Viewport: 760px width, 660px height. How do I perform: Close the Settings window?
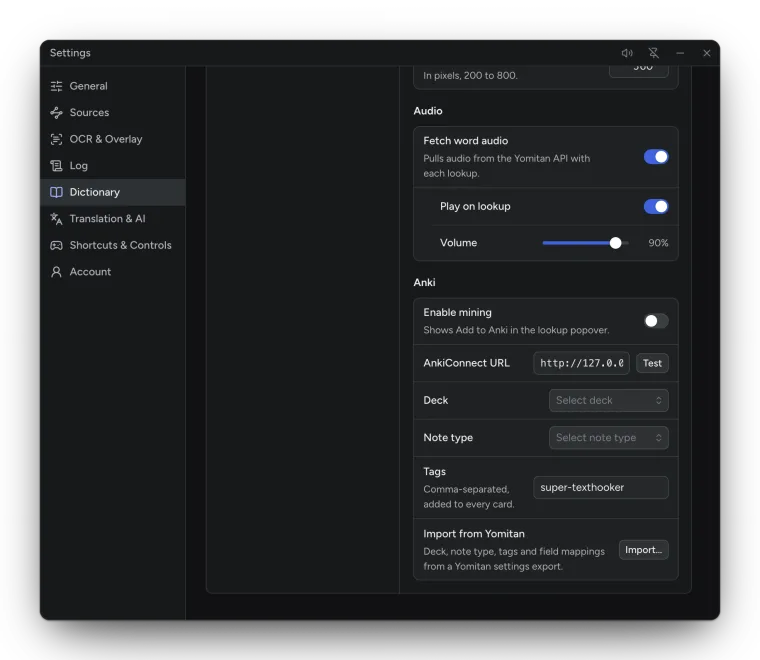click(x=707, y=53)
